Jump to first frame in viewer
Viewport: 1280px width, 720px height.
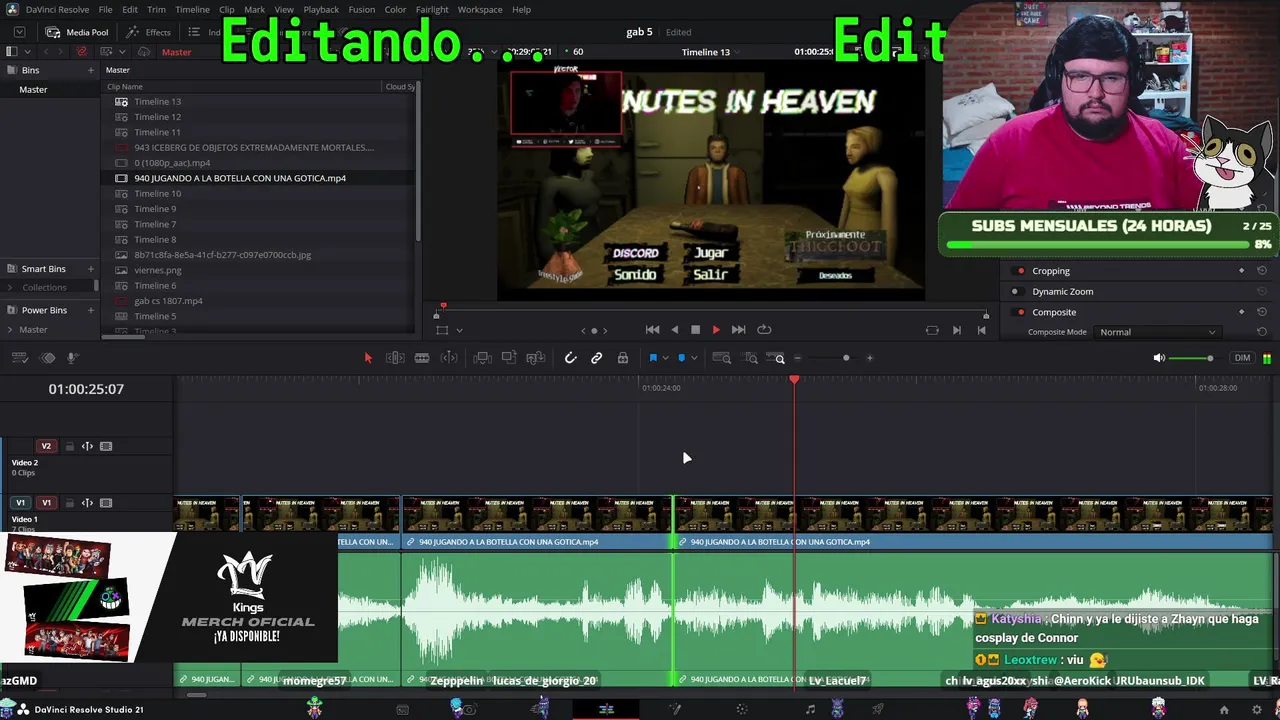click(652, 330)
